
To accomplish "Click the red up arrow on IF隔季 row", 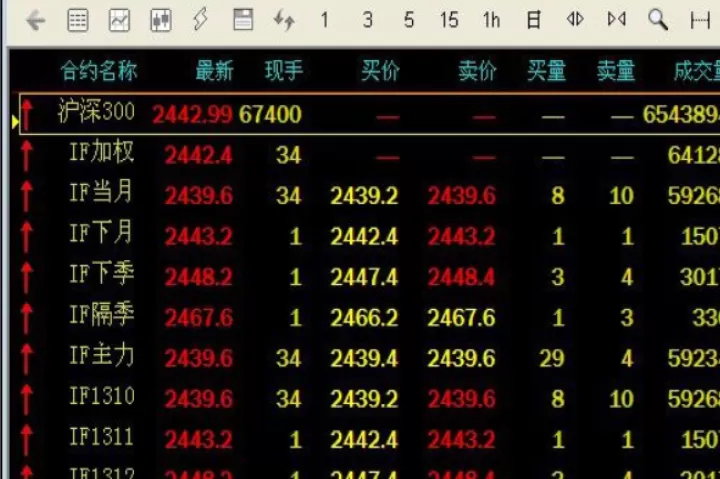I will coord(27,317).
